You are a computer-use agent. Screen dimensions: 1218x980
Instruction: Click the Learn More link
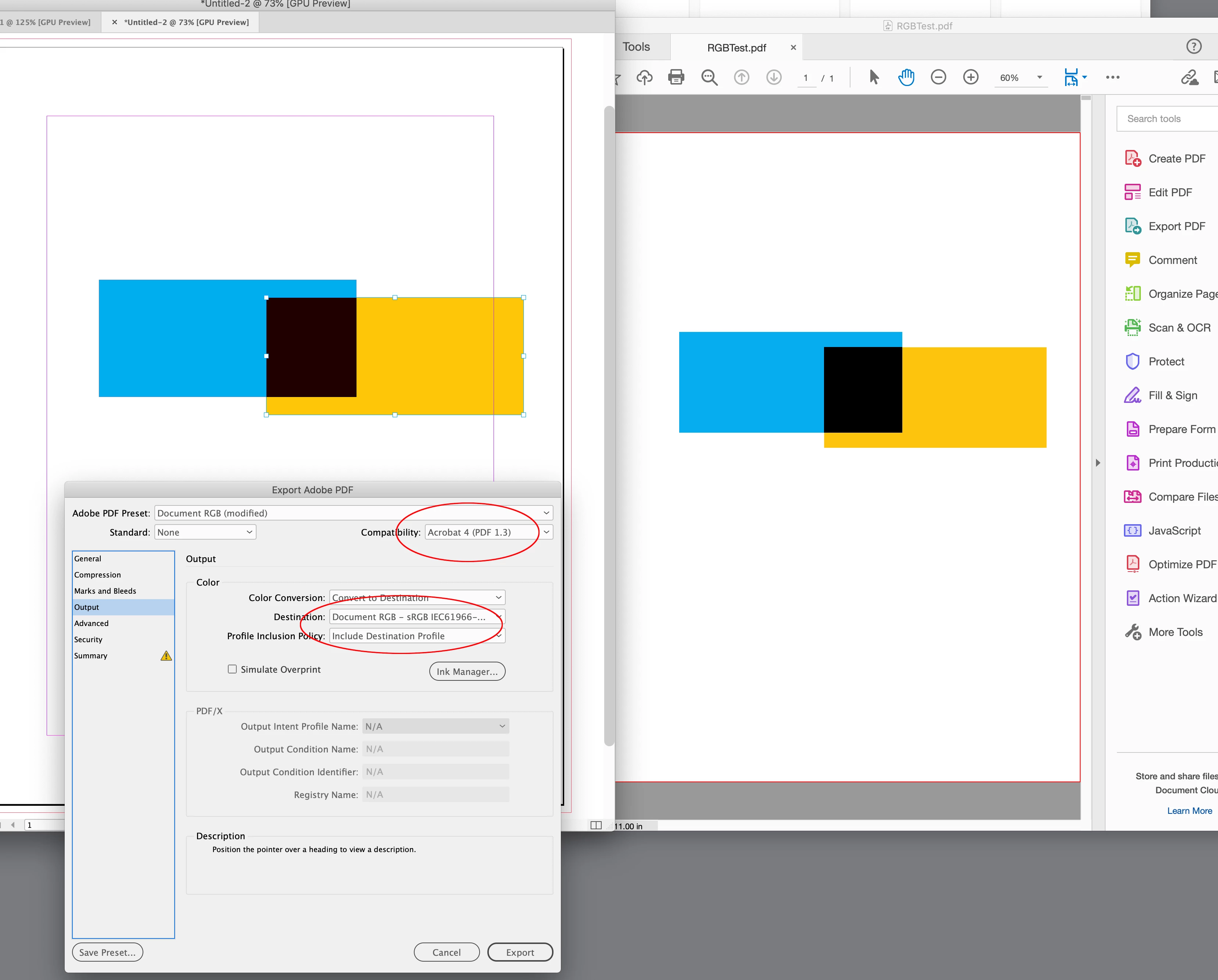click(1189, 811)
